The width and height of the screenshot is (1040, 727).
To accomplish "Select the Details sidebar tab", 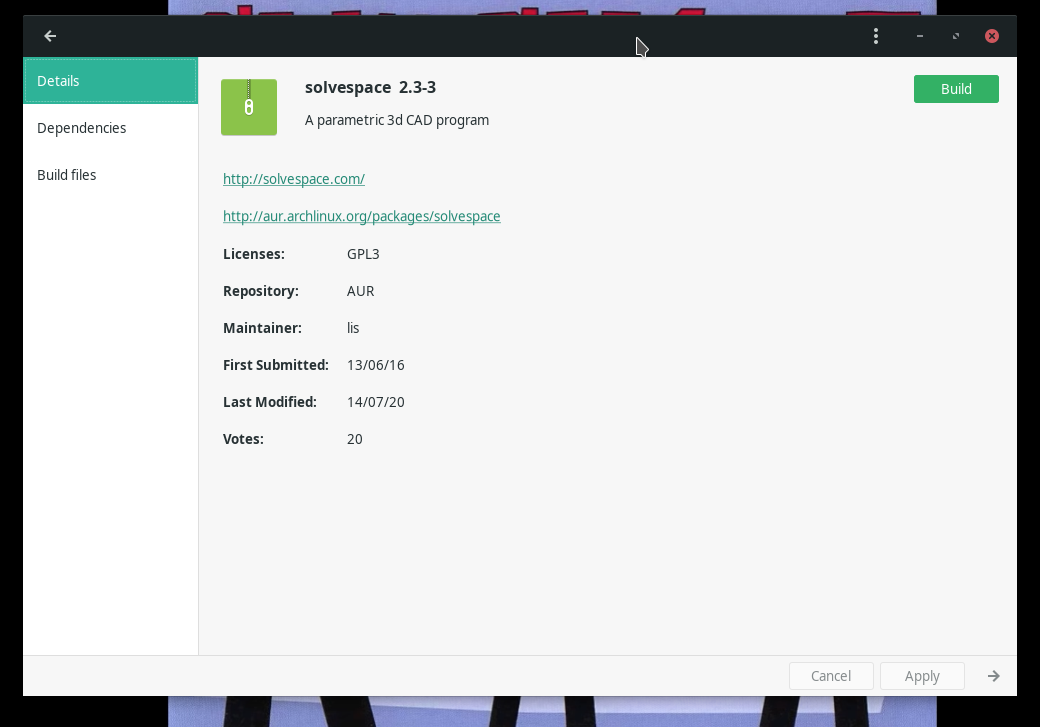I will pos(111,81).
